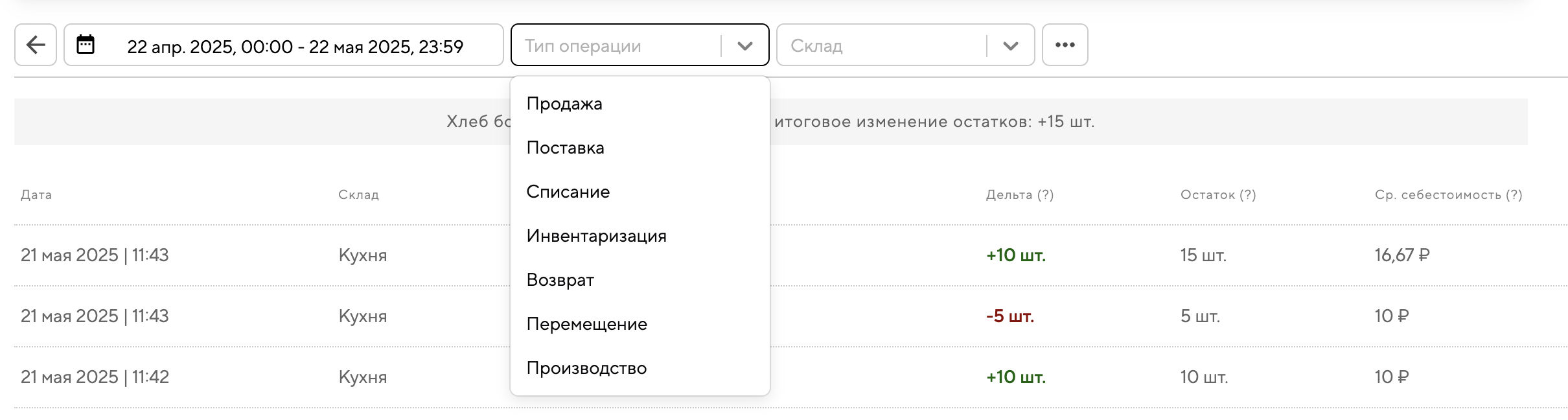Click Ср. себестоимость (?) column header

[1448, 195]
